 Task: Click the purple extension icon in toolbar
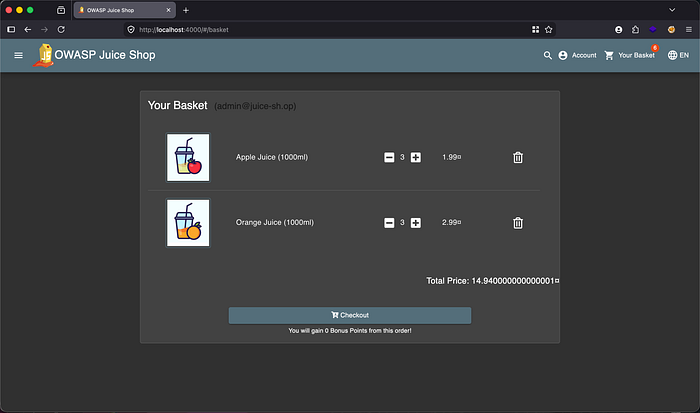(653, 29)
